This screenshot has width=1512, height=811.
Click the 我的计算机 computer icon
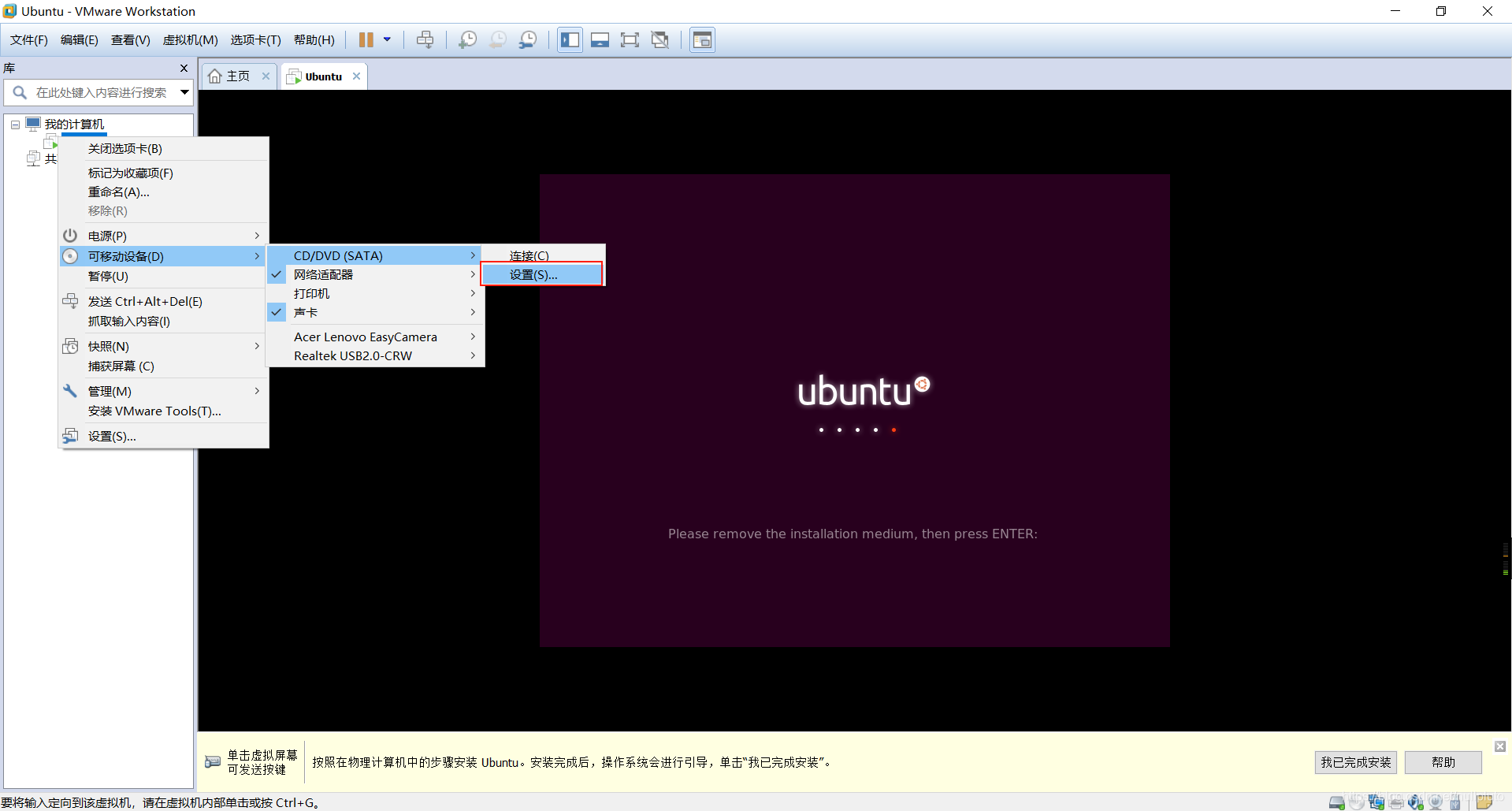pos(33,124)
